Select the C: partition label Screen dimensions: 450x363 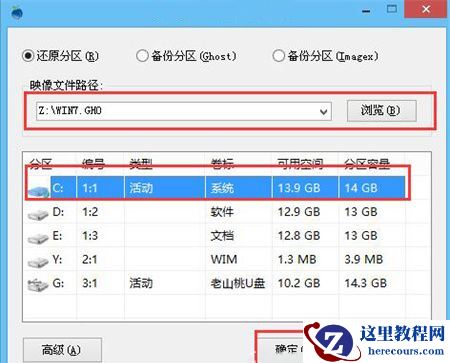58,188
